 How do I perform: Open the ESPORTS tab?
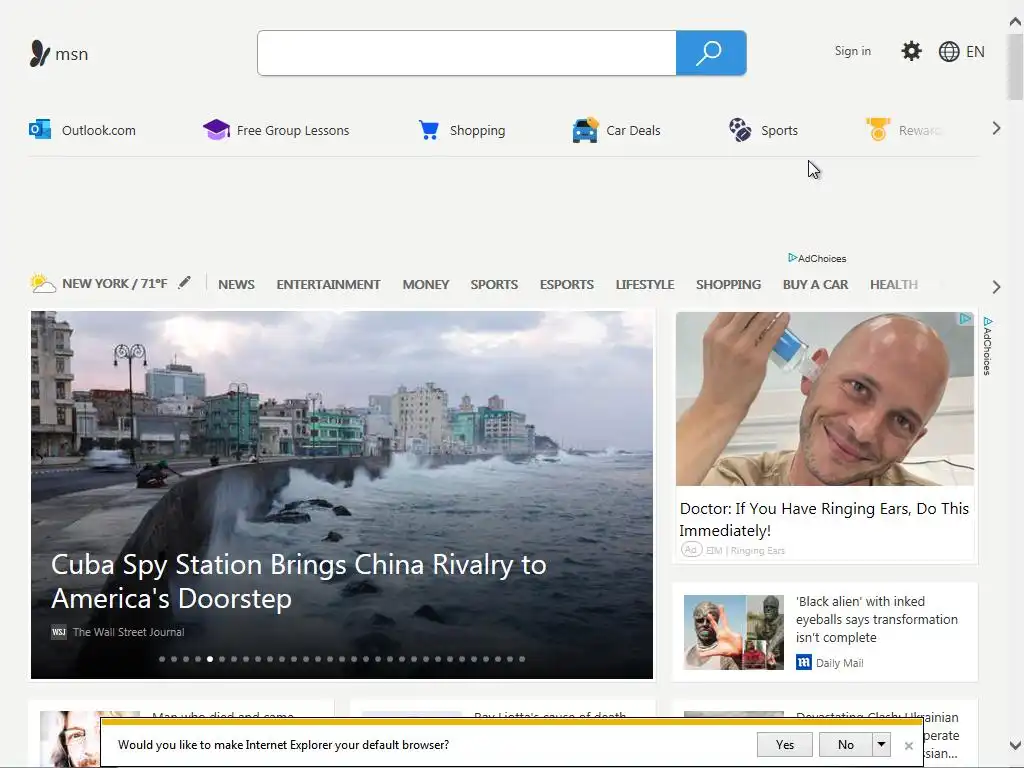(x=567, y=285)
